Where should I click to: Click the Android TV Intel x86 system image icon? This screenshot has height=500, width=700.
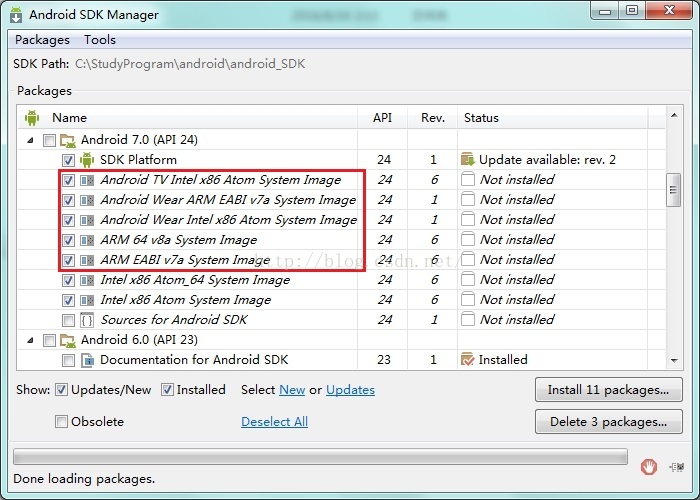point(87,180)
